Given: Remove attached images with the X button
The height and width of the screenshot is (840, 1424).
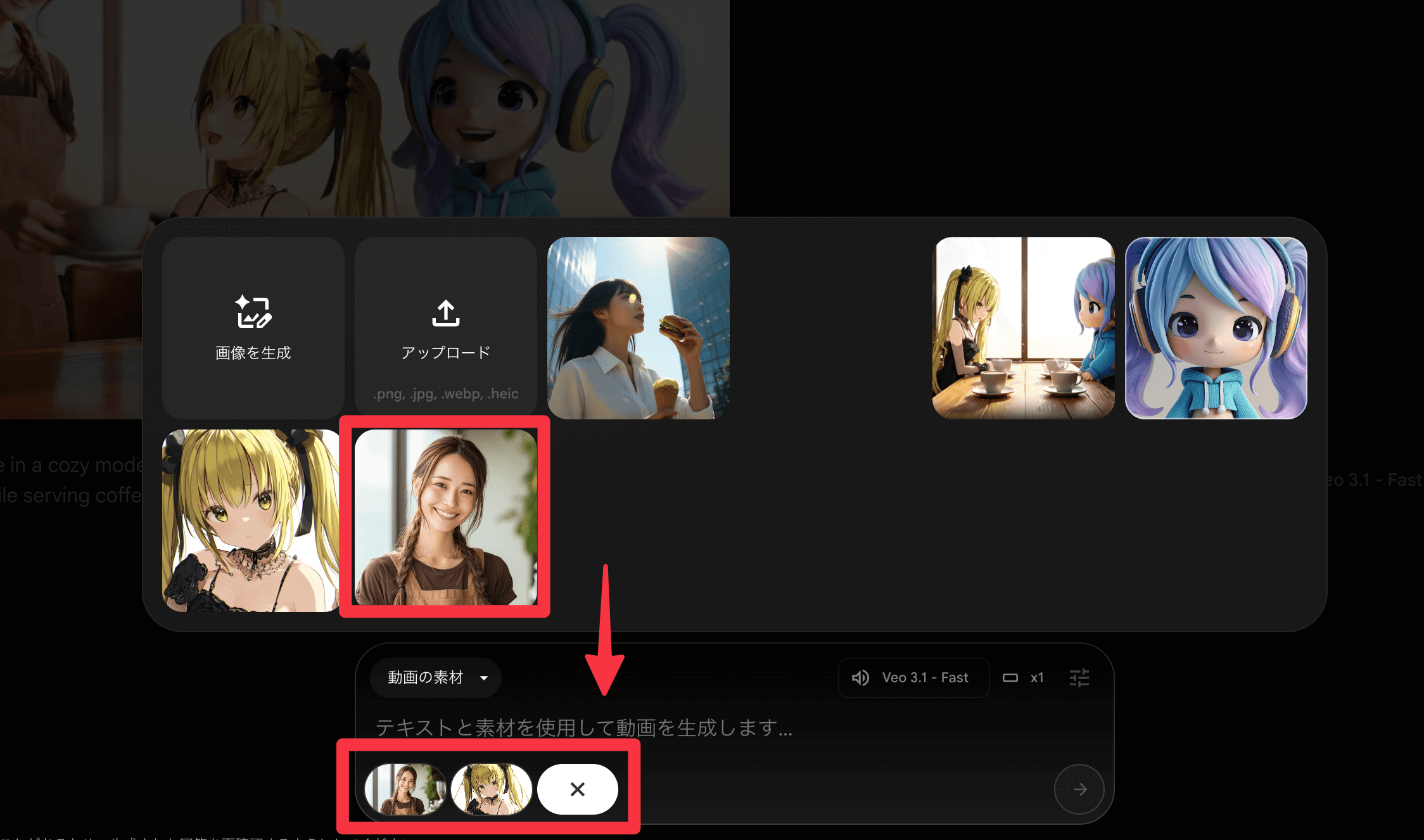Looking at the screenshot, I should pyautogui.click(x=578, y=789).
